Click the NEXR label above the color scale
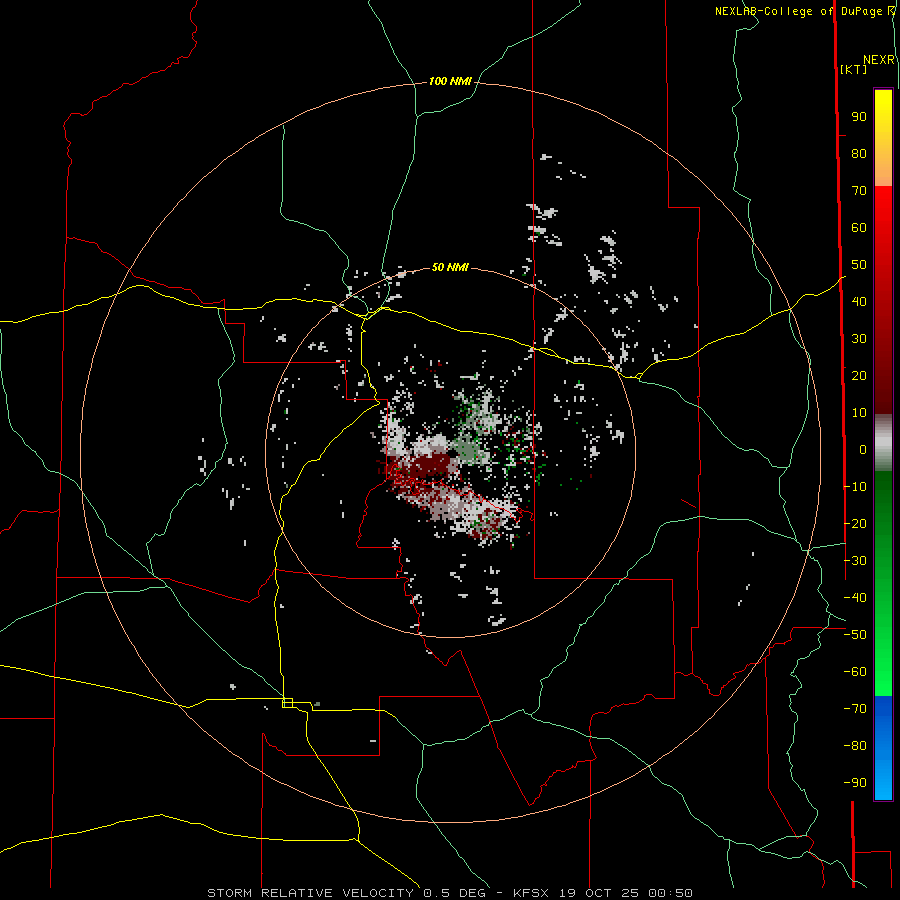The width and height of the screenshot is (900, 900). (x=879, y=60)
